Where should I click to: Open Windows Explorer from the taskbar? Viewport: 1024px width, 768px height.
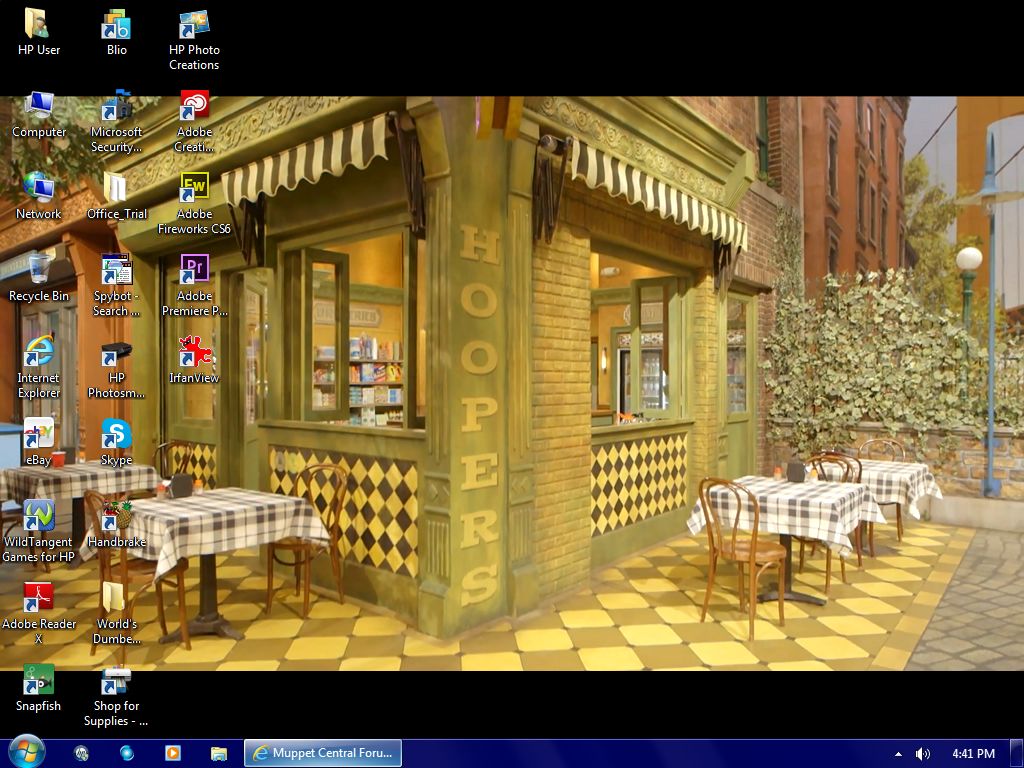(218, 753)
